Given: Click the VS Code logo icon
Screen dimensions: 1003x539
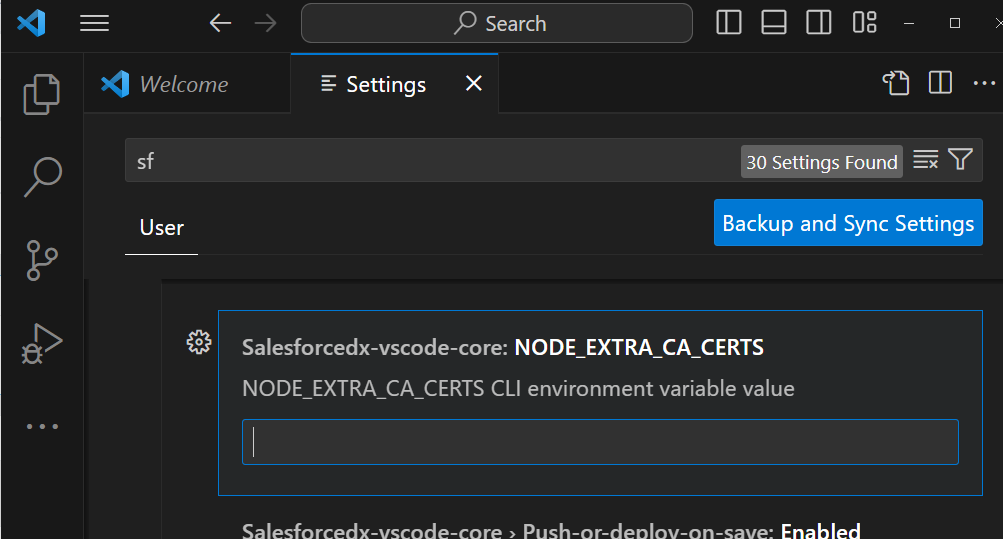Looking at the screenshot, I should tap(31, 24).
